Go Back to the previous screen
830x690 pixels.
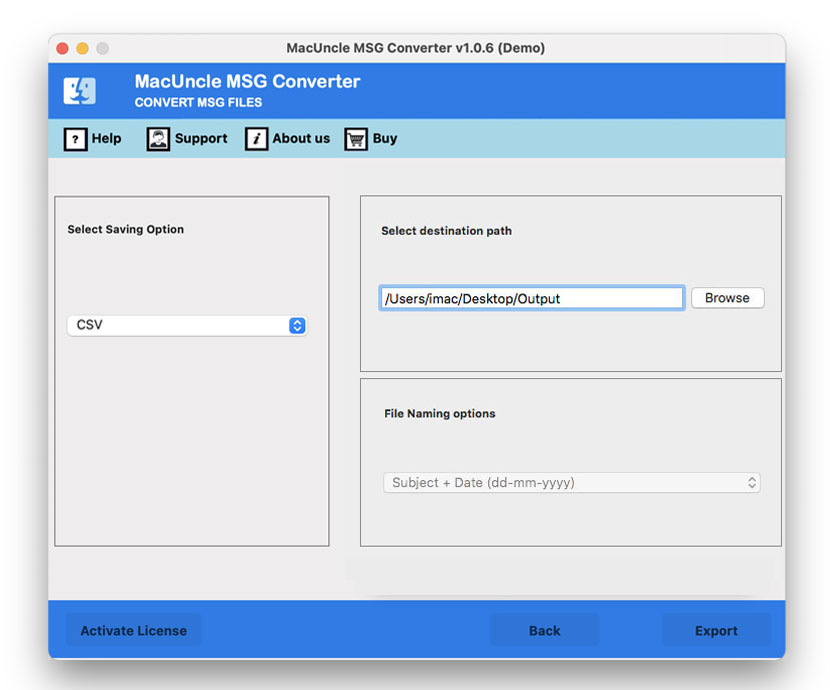[544, 630]
